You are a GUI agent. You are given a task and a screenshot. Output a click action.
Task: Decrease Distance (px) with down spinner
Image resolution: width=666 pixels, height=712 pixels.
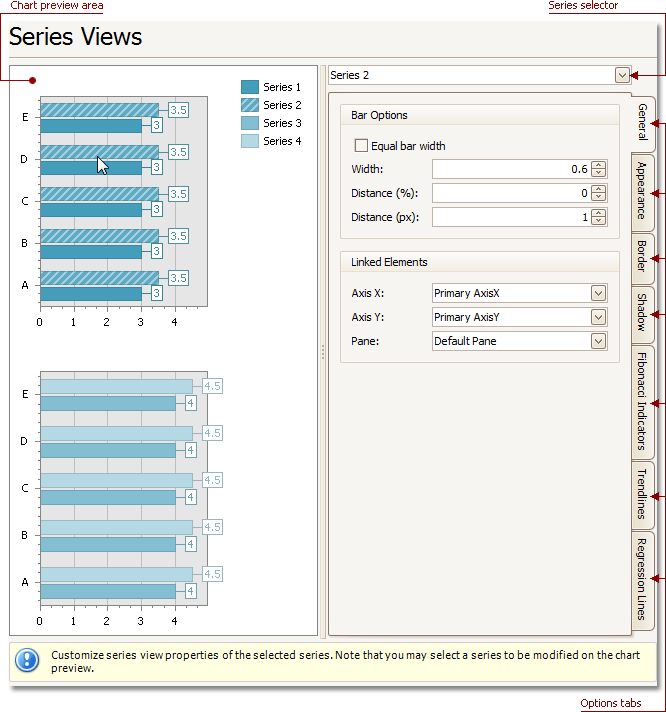[x=599, y=221]
